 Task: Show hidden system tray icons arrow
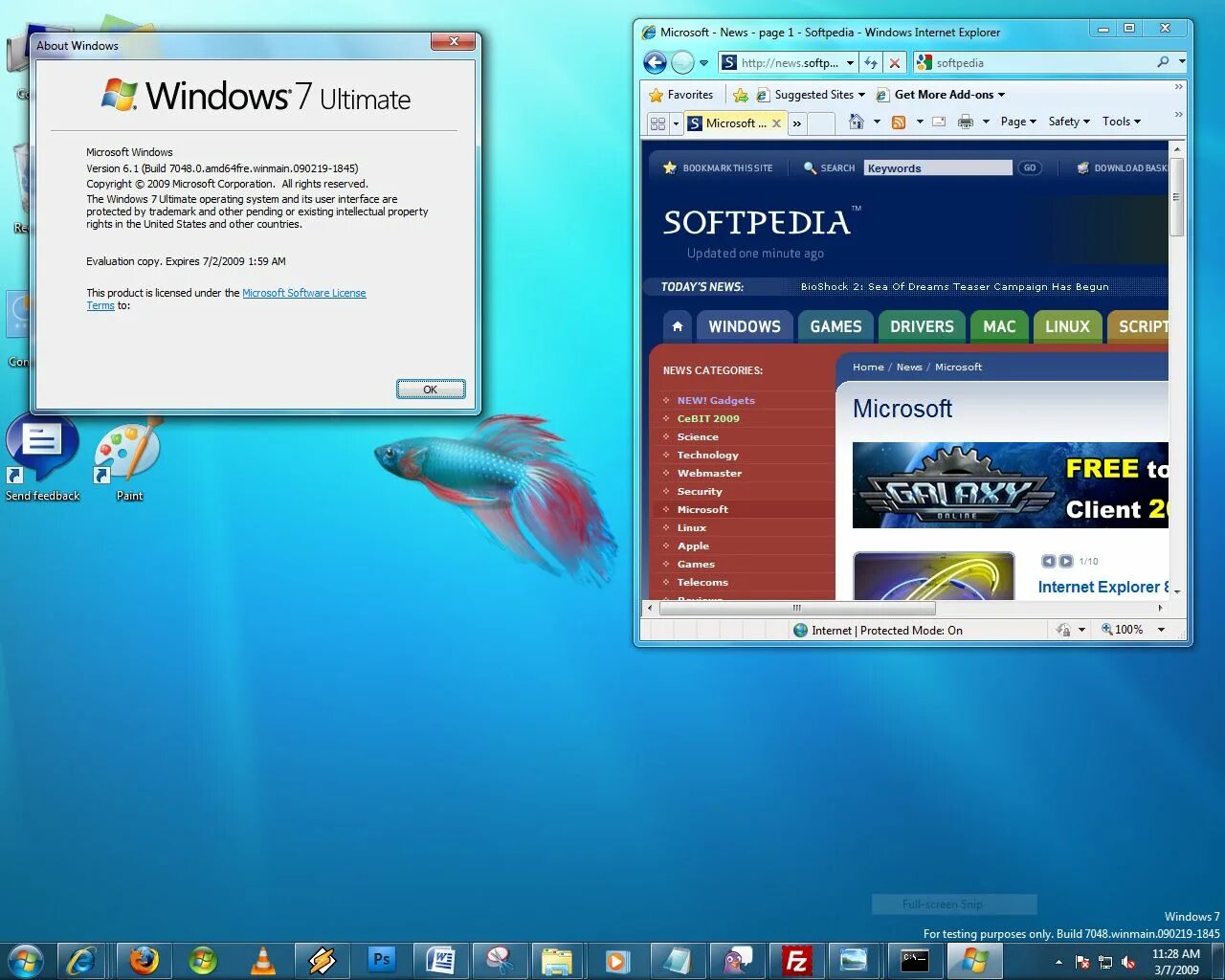1058,962
